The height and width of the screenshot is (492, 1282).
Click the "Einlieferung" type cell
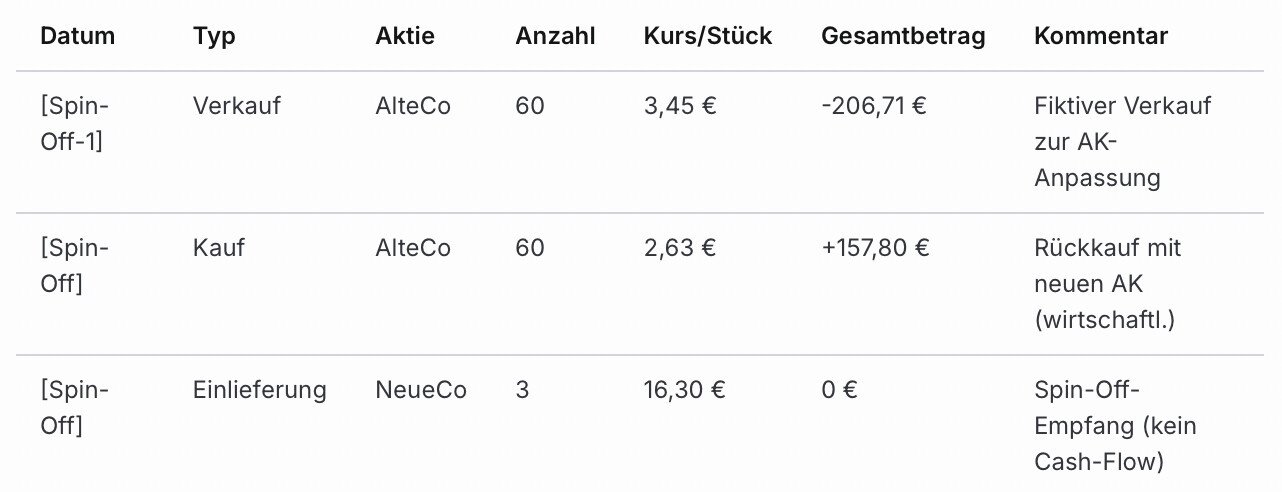(x=260, y=390)
